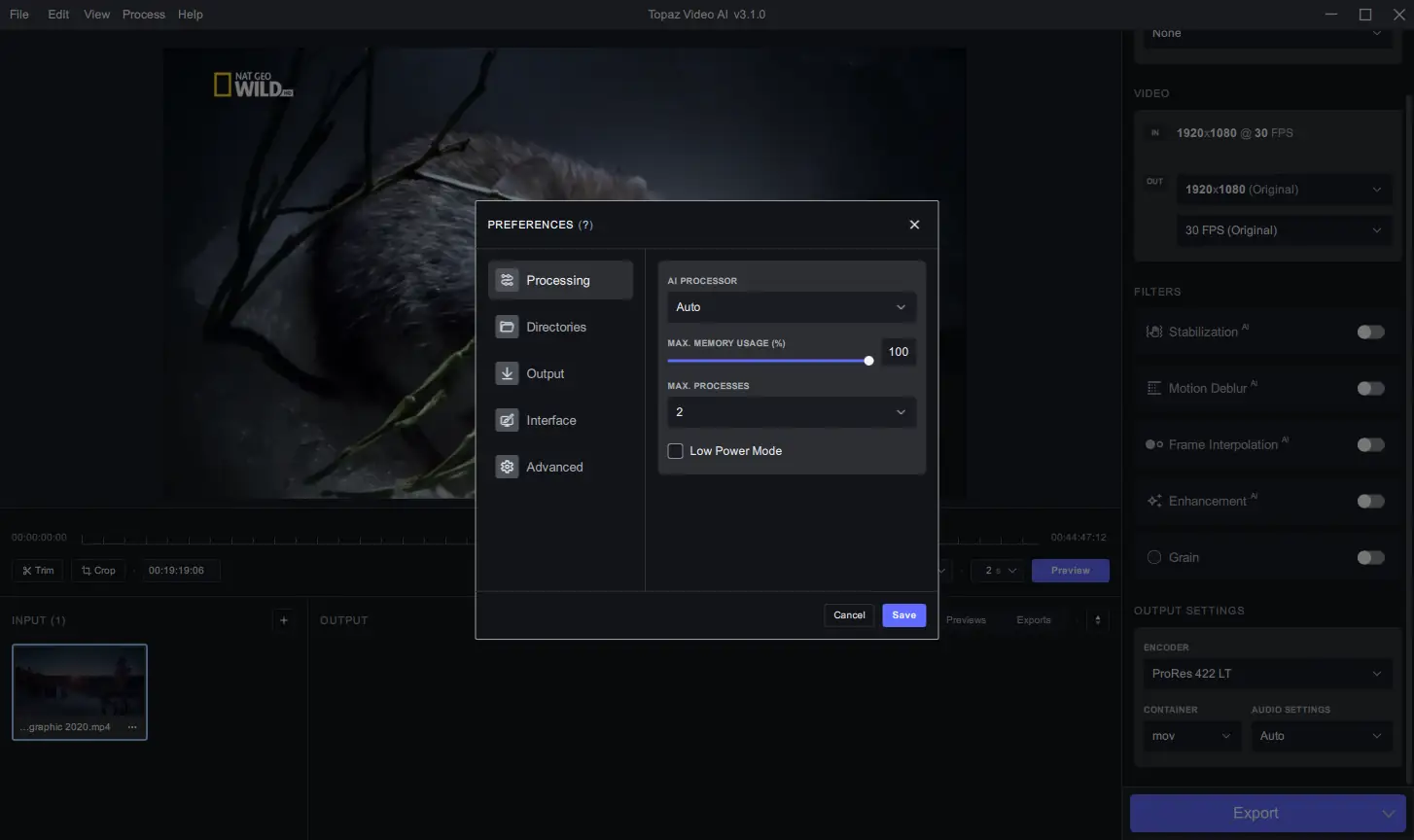This screenshot has width=1414, height=840.
Task: Open the Audio Settings dropdown
Action: point(1322,736)
